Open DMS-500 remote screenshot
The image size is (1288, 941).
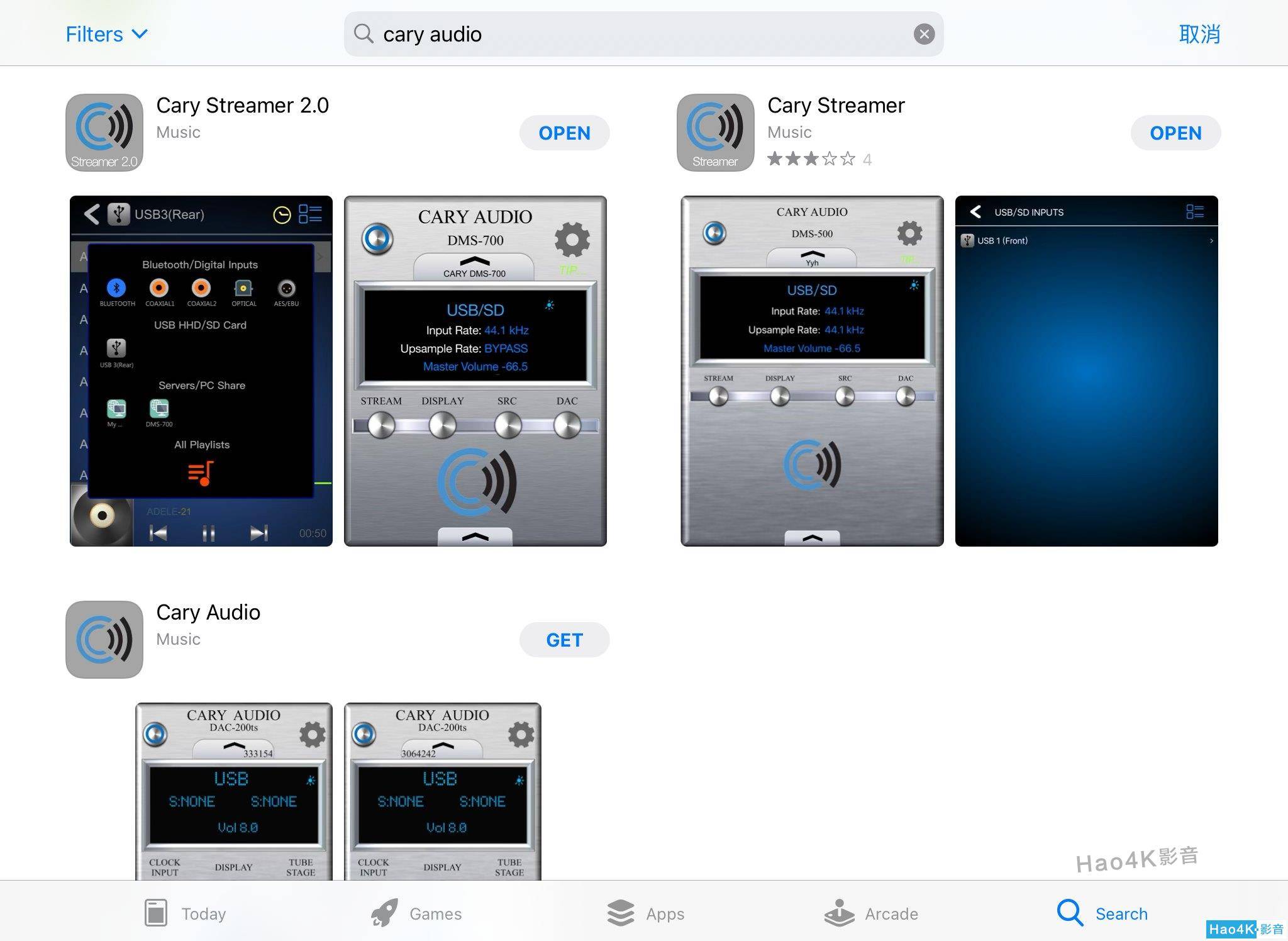coord(812,371)
